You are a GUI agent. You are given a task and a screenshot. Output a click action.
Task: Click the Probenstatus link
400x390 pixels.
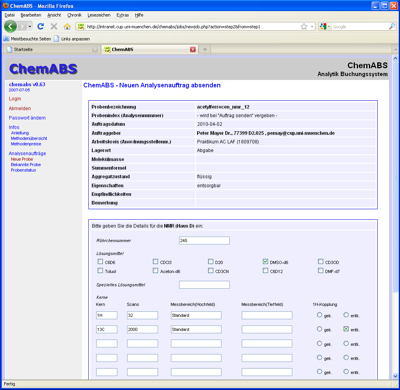point(23,170)
